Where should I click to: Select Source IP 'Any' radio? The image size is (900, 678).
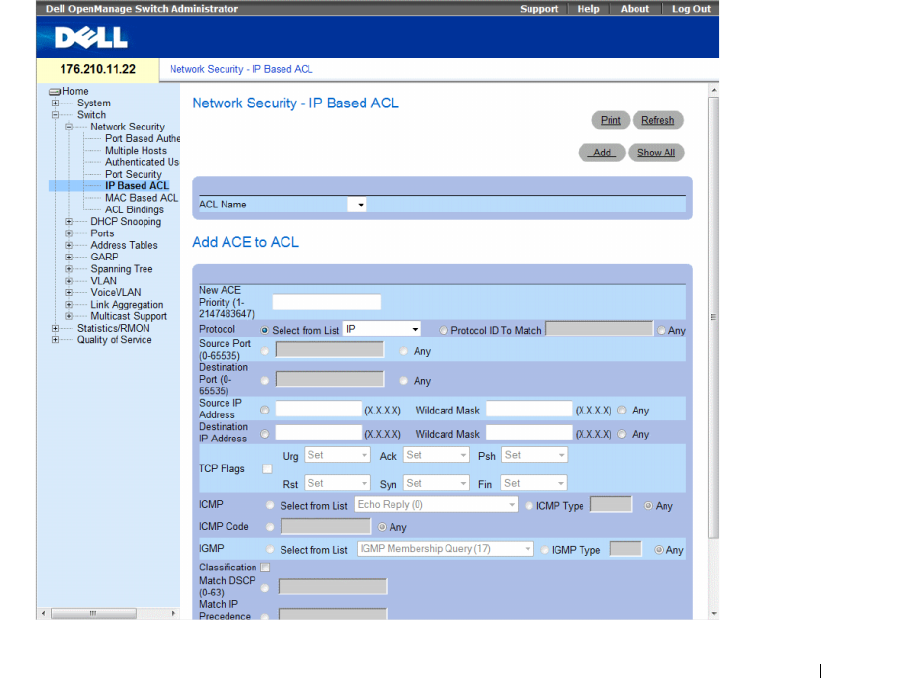coord(622,410)
